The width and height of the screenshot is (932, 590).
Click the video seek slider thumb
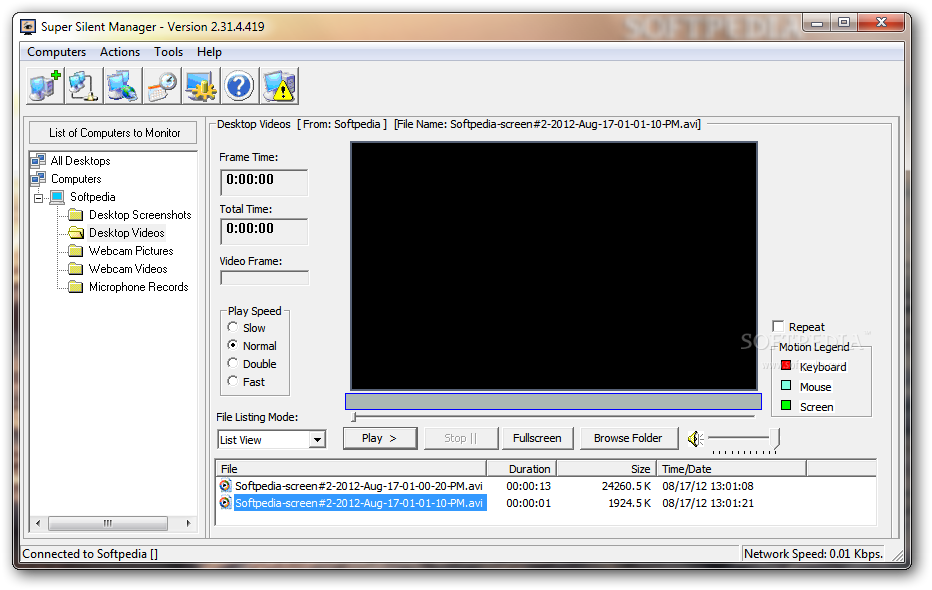pyautogui.click(x=354, y=417)
